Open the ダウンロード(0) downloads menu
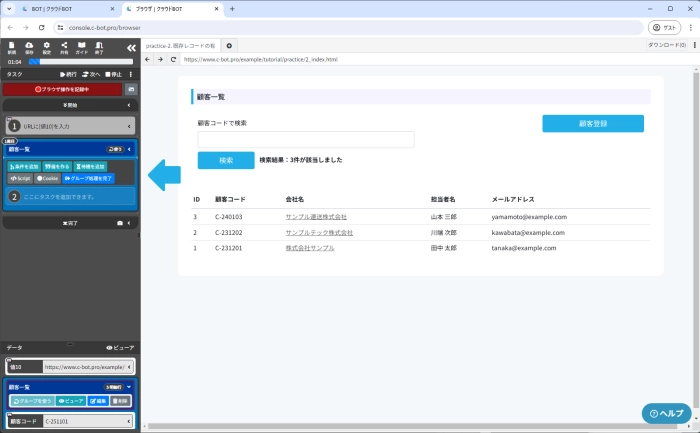 (x=667, y=45)
